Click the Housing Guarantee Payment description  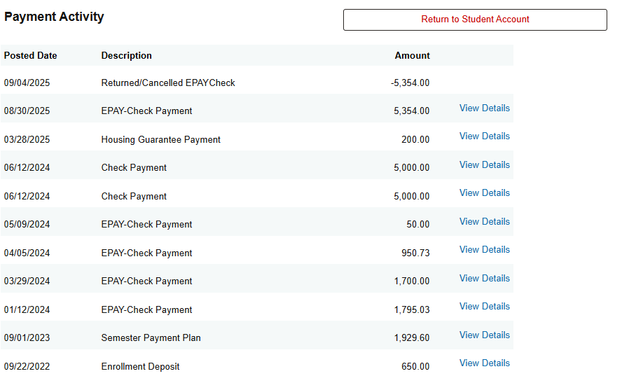[161, 140]
